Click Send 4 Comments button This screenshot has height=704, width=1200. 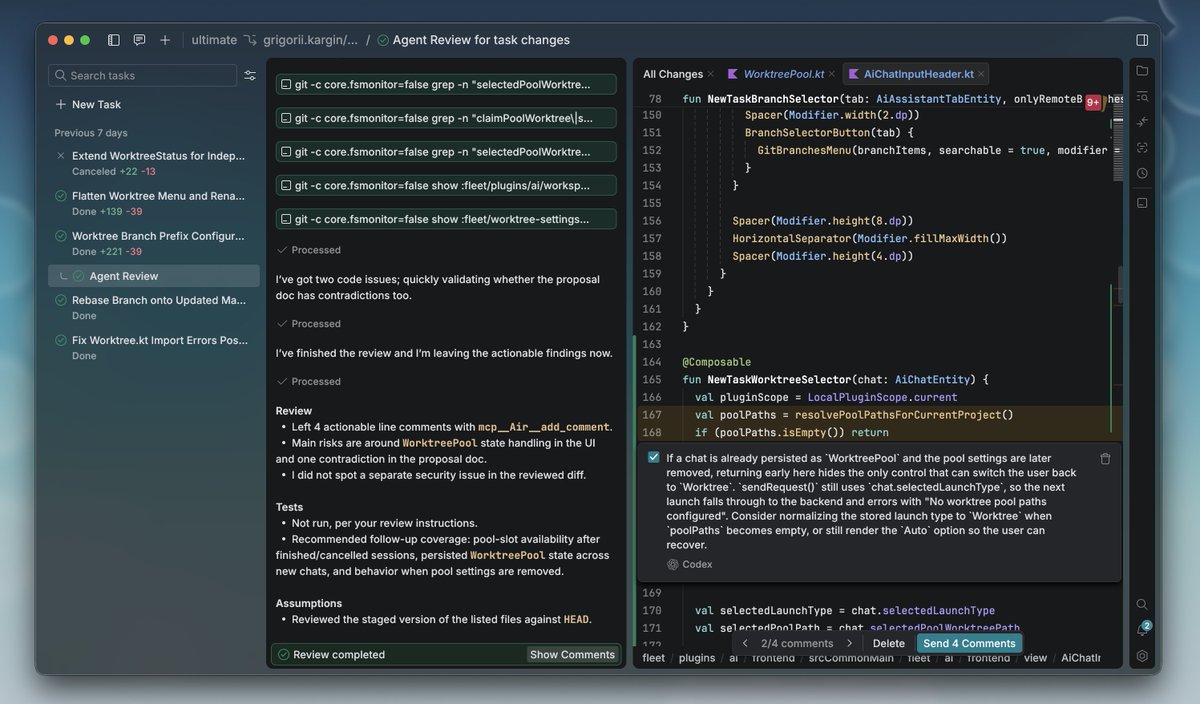coord(969,643)
